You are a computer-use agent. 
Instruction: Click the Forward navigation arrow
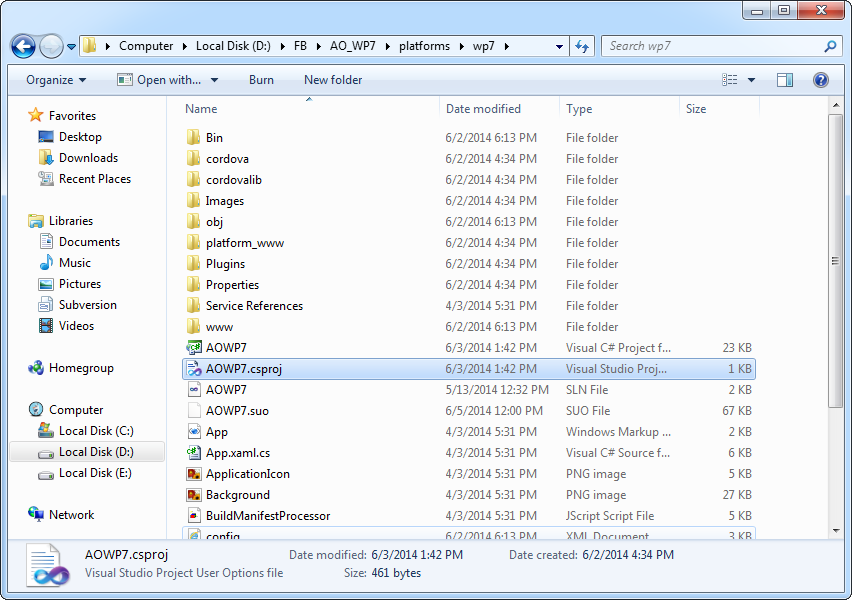click(52, 46)
